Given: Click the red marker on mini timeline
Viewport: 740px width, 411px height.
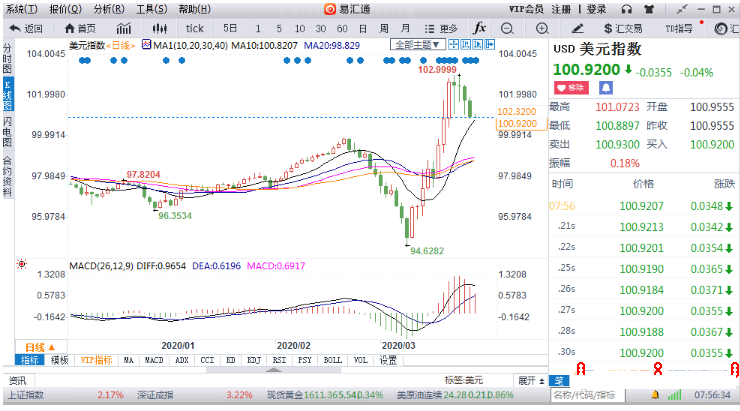Looking at the screenshot, I should (x=657, y=369).
